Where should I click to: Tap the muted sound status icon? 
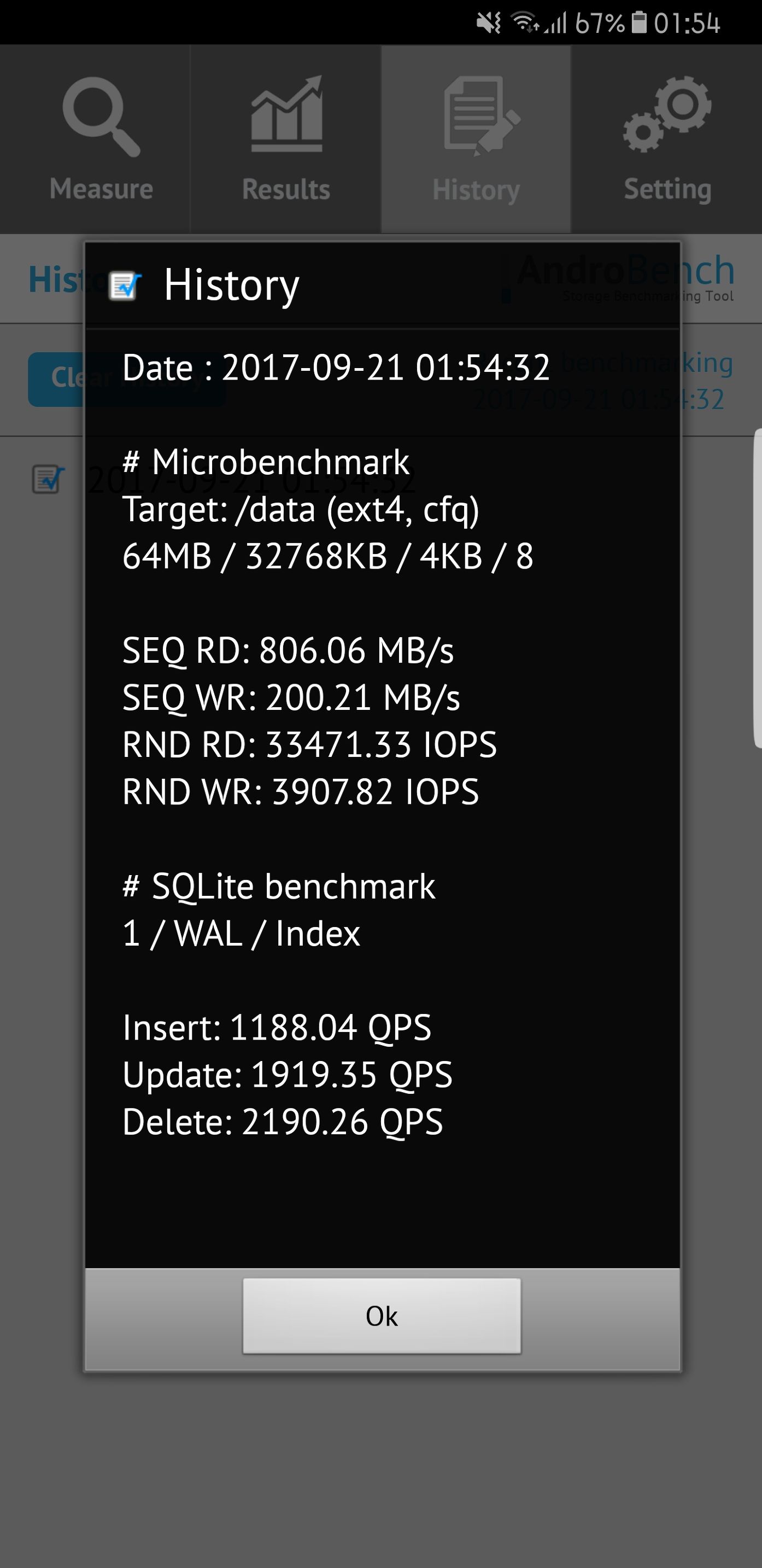pyautogui.click(x=488, y=24)
